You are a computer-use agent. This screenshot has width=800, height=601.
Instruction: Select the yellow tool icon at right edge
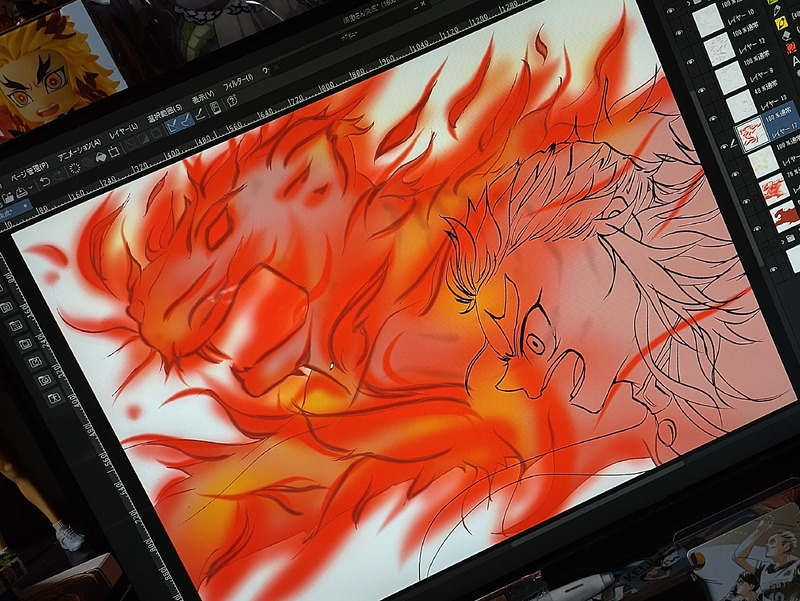pyautogui.click(x=782, y=23)
